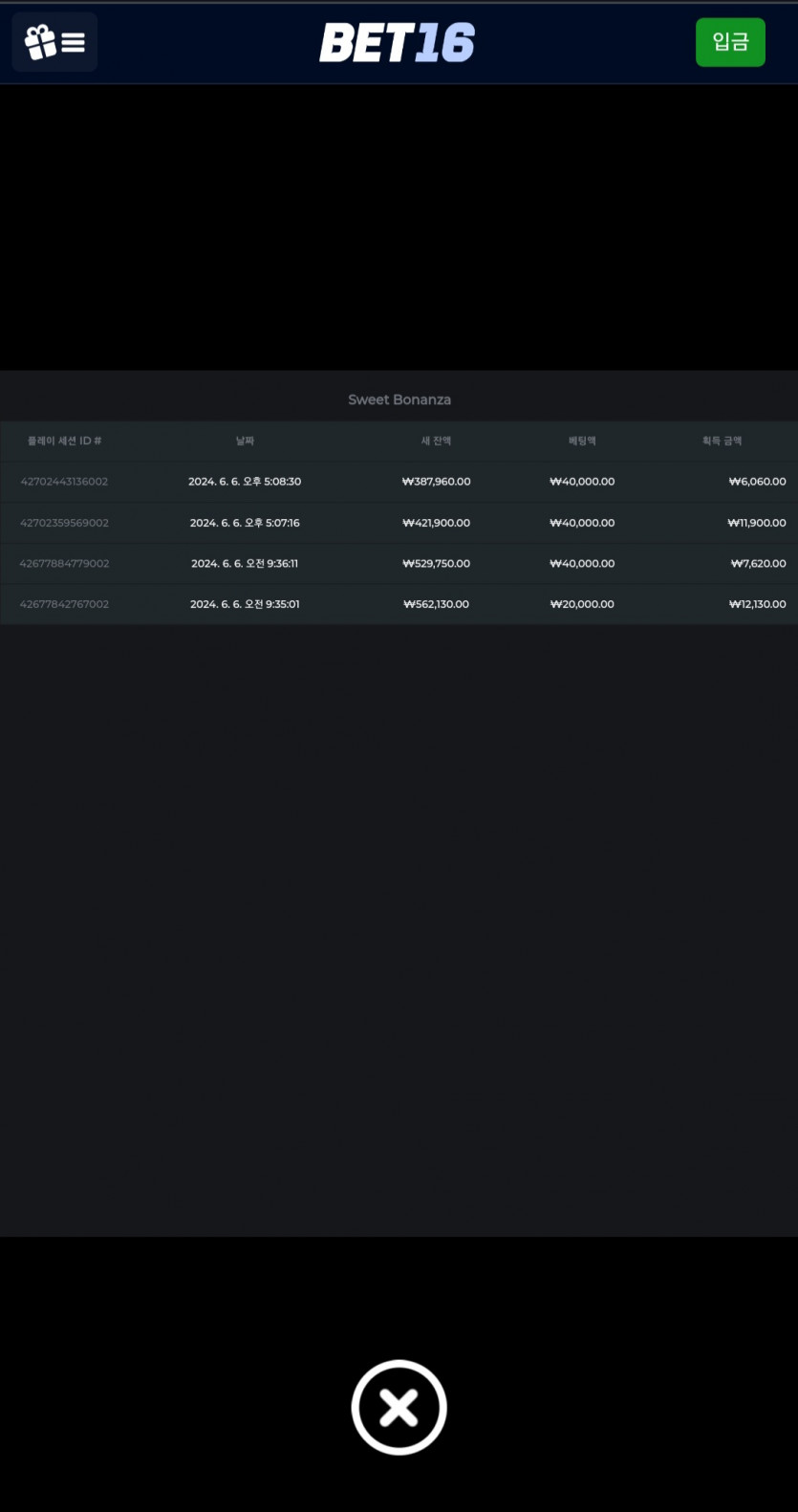
Task: Click bet amount ₩20,000.00
Action: coord(582,604)
